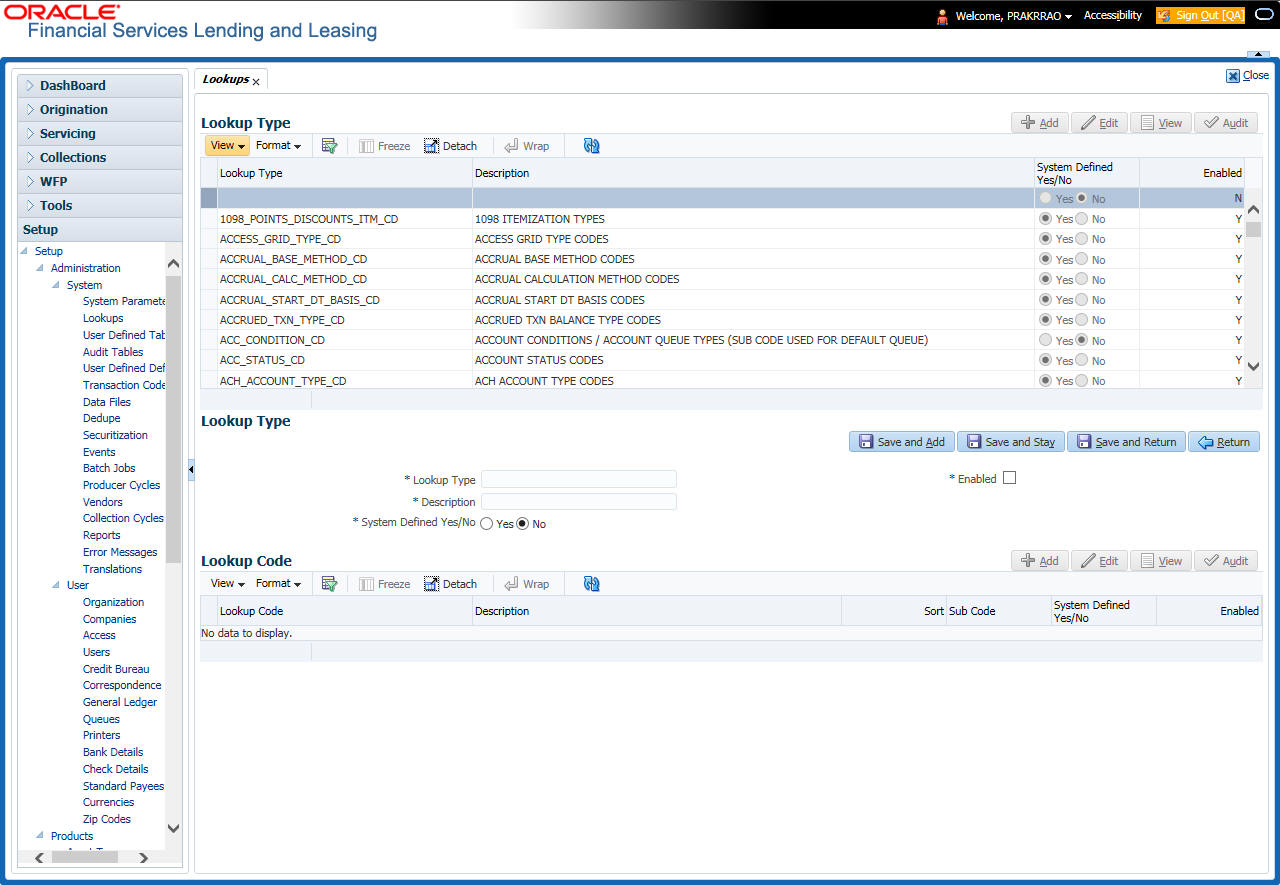Click the refresh icon in Lookup Type toolbar
Viewport: 1280px width, 885px height.
click(x=591, y=146)
